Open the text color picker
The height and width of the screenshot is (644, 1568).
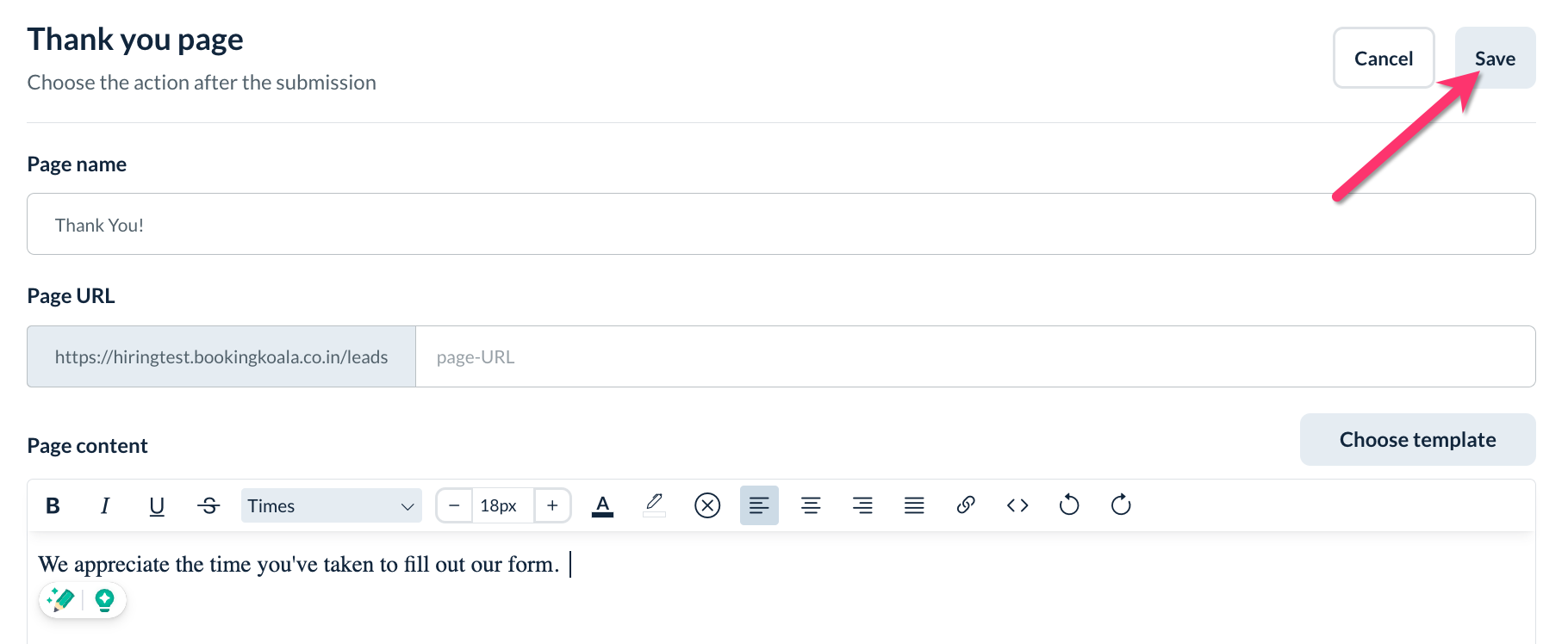(603, 505)
